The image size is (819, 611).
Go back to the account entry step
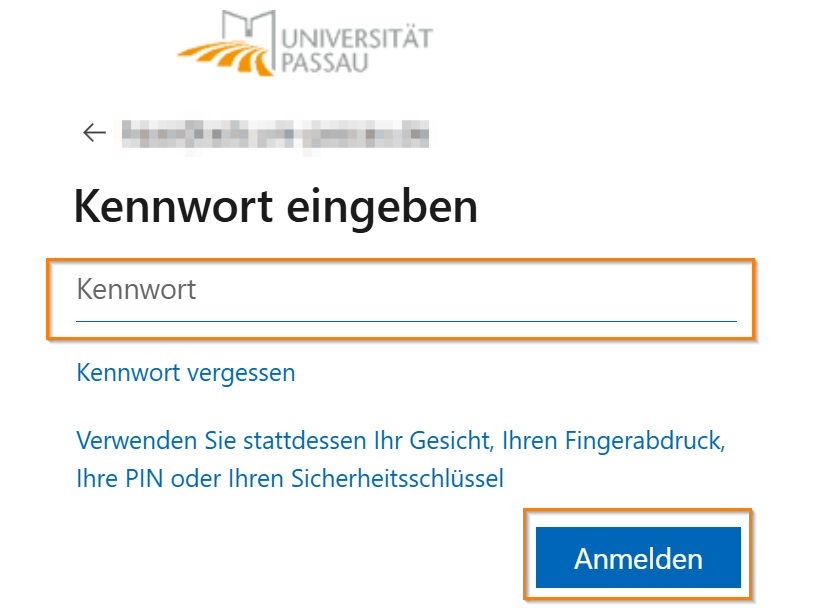[x=95, y=133]
